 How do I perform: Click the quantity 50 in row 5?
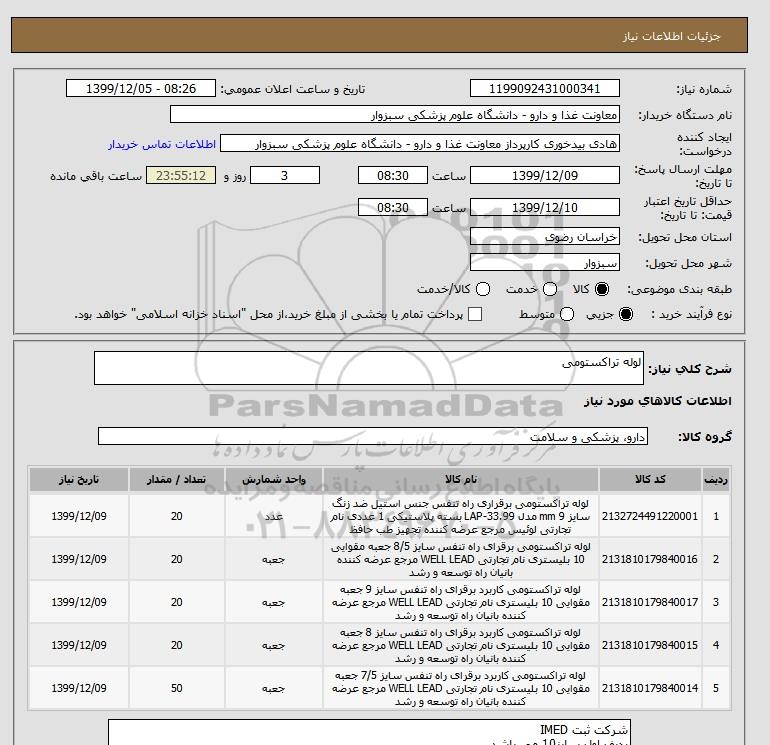click(177, 688)
